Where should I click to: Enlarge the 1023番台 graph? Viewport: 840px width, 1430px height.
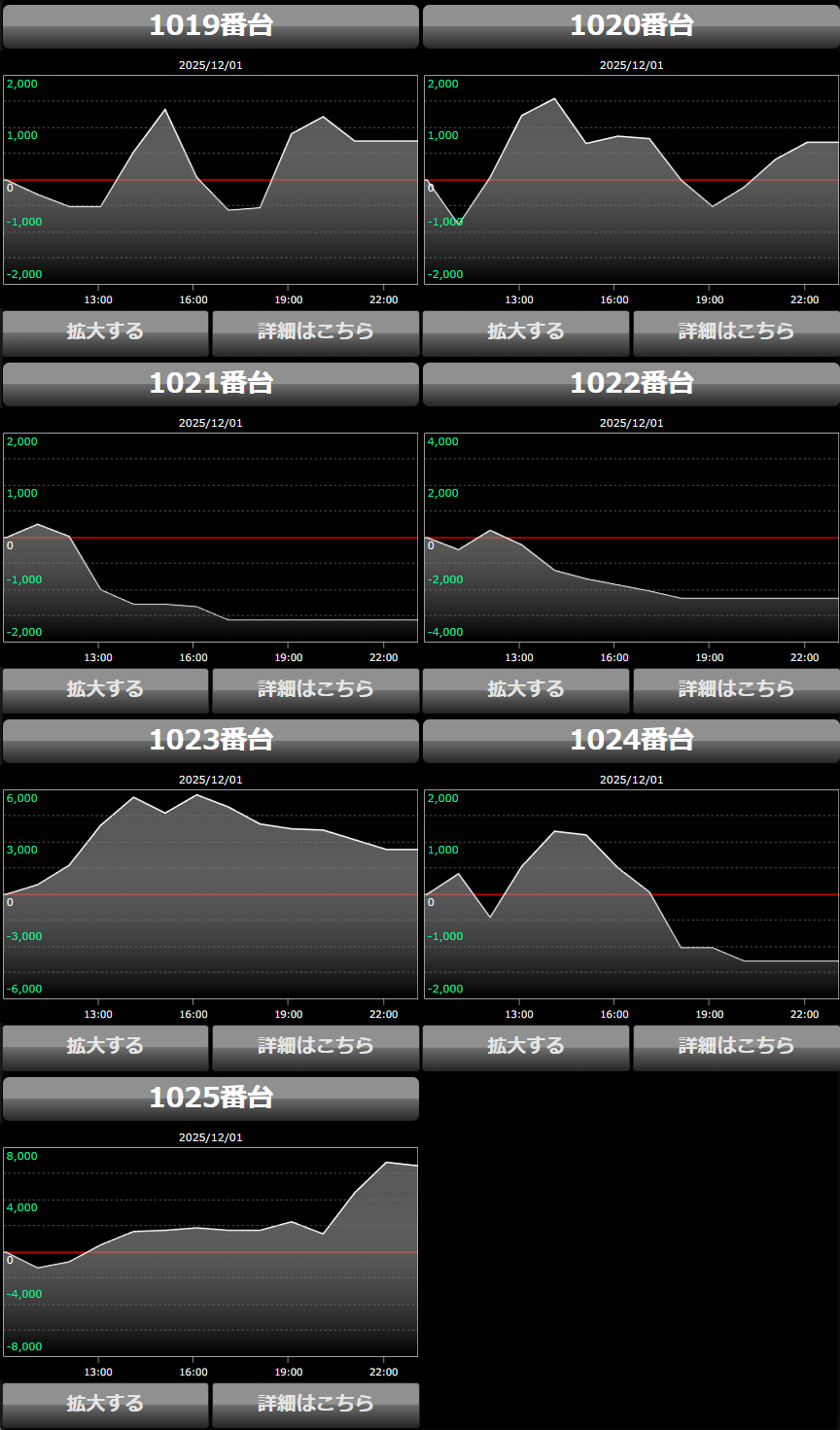click(105, 1047)
